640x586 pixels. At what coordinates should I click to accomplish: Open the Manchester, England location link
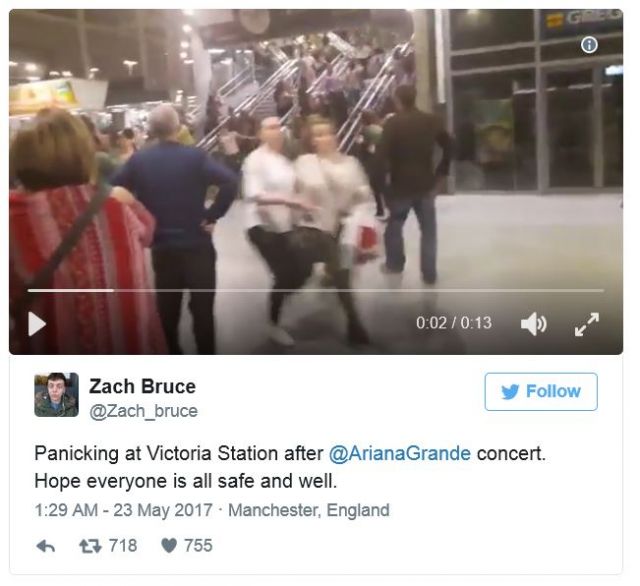point(309,510)
